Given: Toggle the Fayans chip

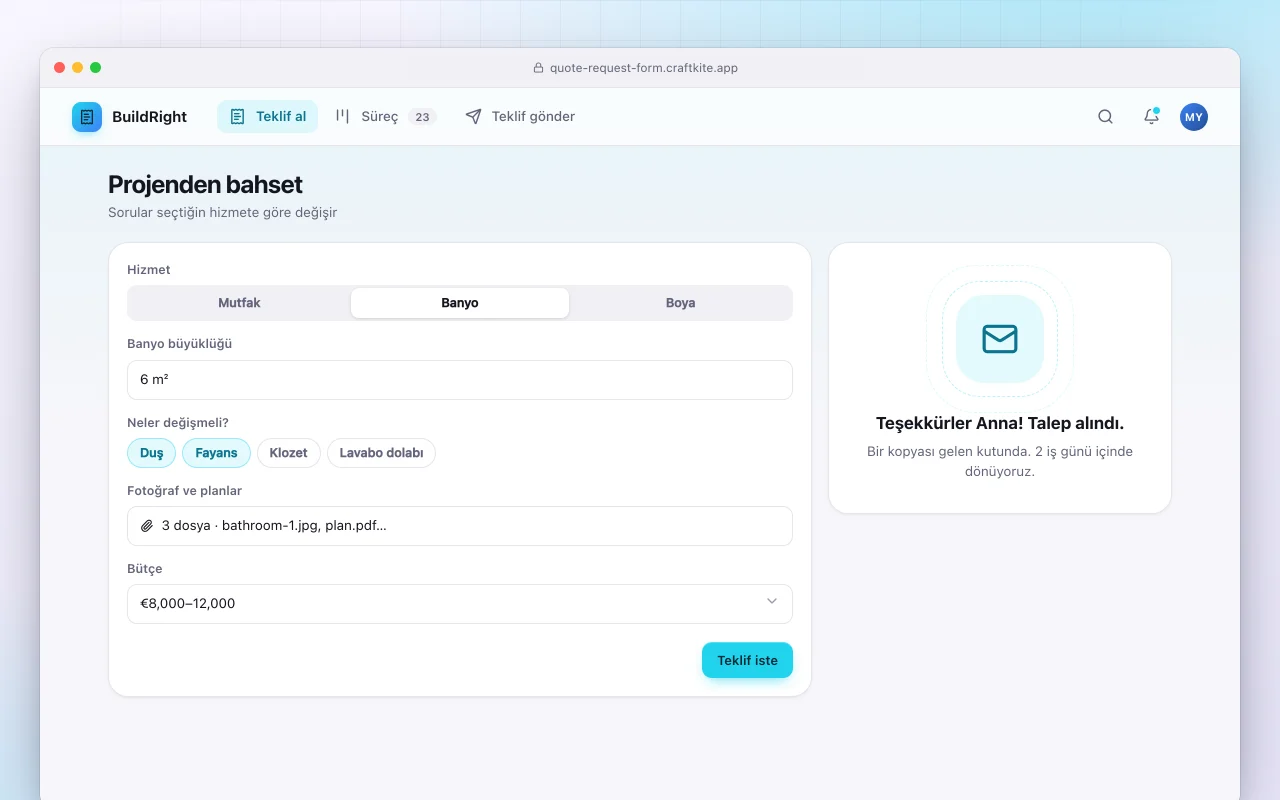Looking at the screenshot, I should 216,453.
